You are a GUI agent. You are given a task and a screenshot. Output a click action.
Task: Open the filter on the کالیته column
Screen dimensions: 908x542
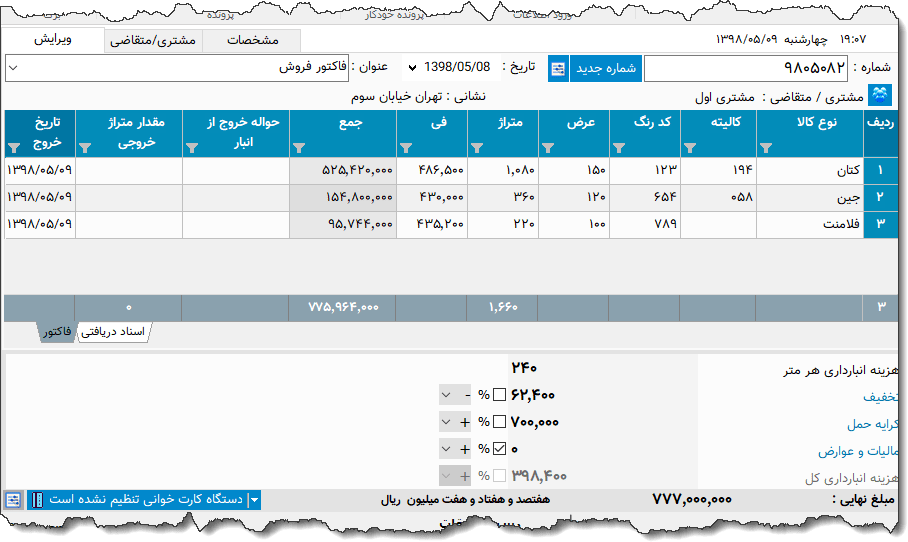point(690,148)
